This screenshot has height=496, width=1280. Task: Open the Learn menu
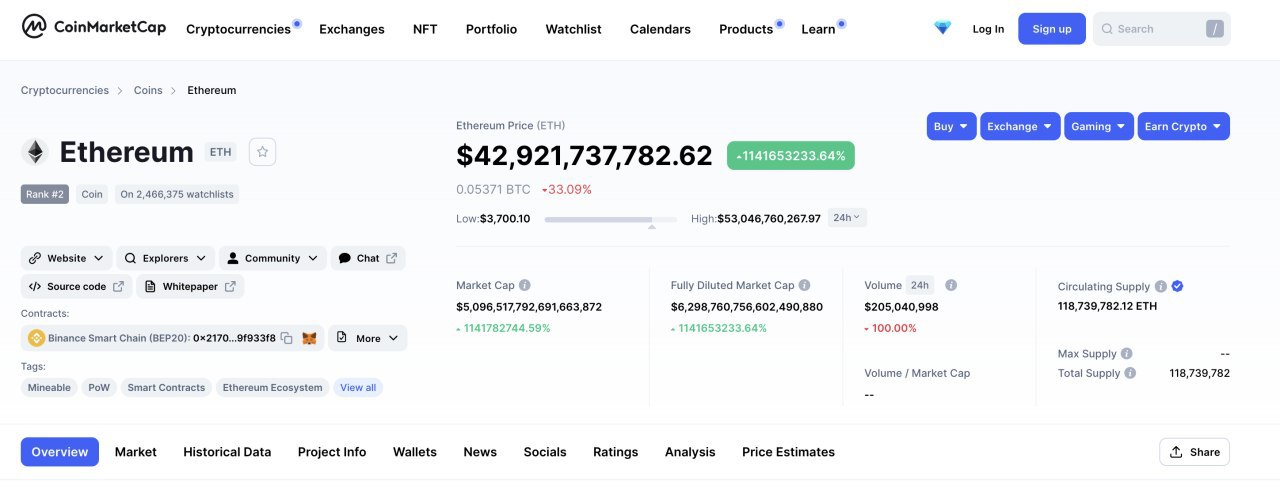818,29
